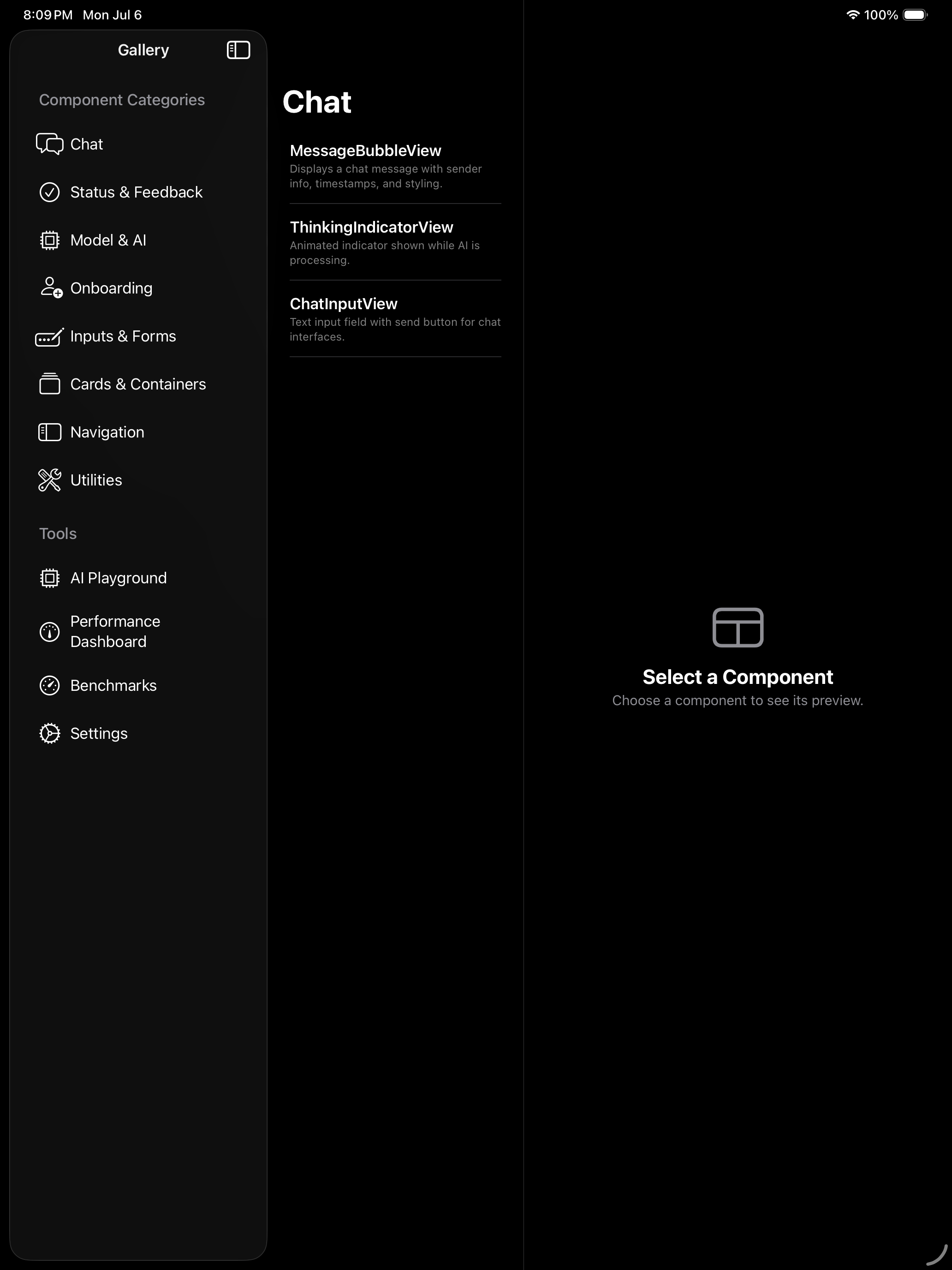Viewport: 952px width, 1270px height.
Task: Click the Cards & Containers stack icon
Action: [x=49, y=383]
